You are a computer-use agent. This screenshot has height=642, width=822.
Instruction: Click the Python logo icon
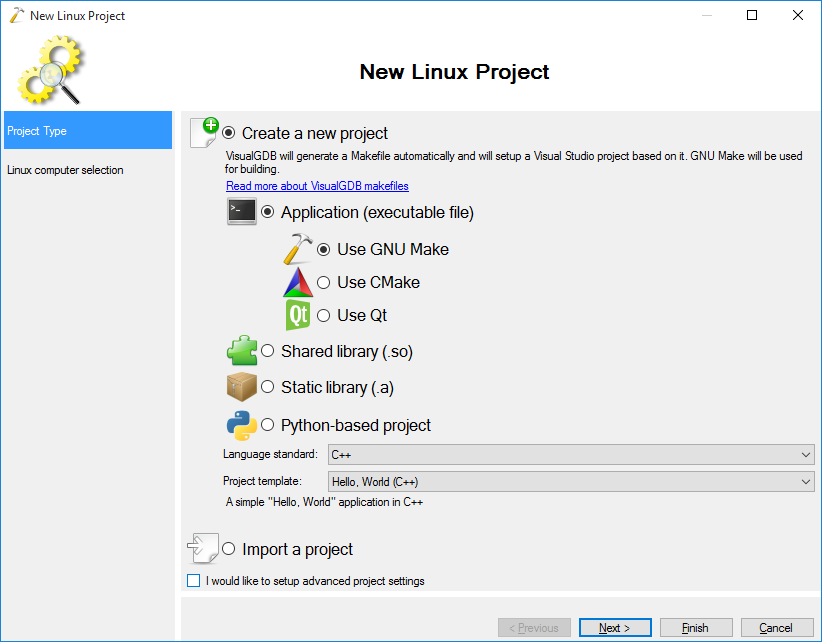click(x=242, y=425)
